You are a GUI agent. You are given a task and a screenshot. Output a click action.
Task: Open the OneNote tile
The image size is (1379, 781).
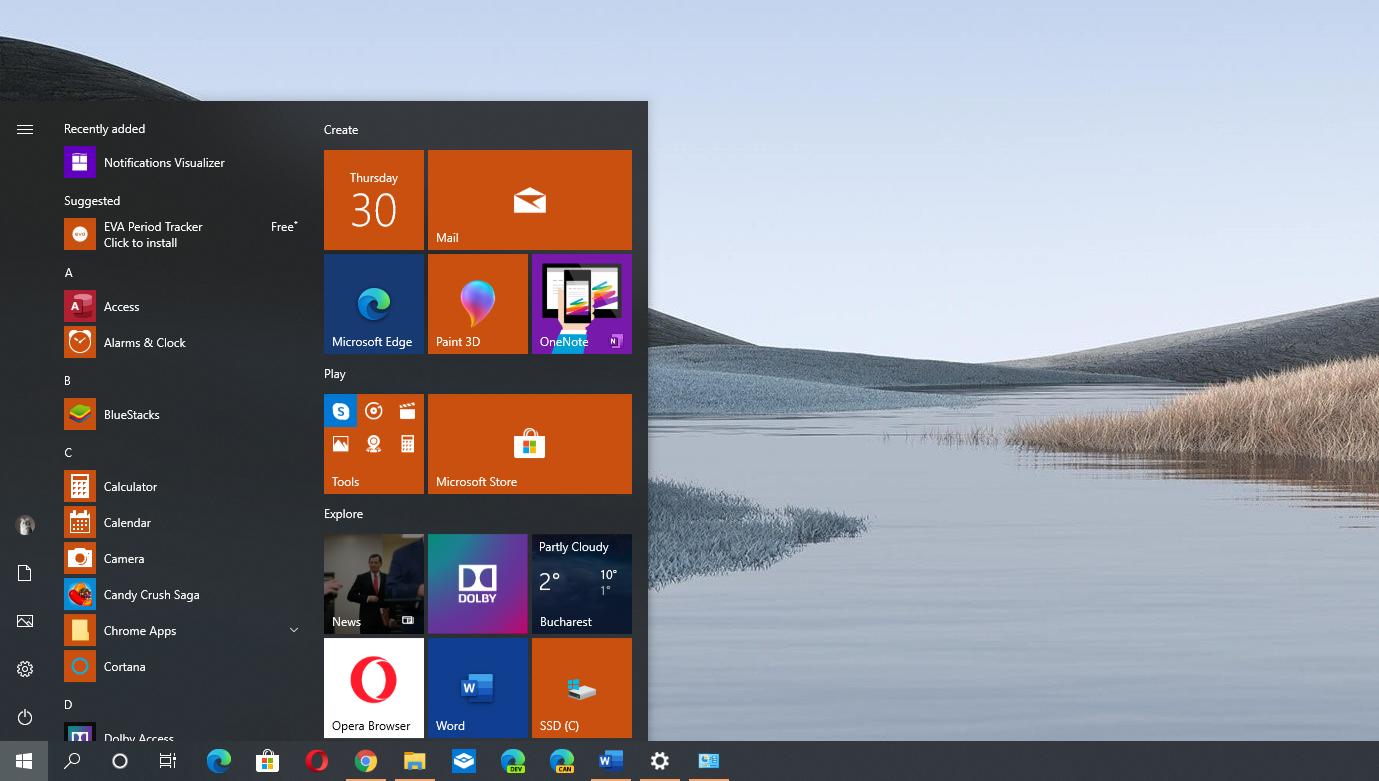point(582,304)
